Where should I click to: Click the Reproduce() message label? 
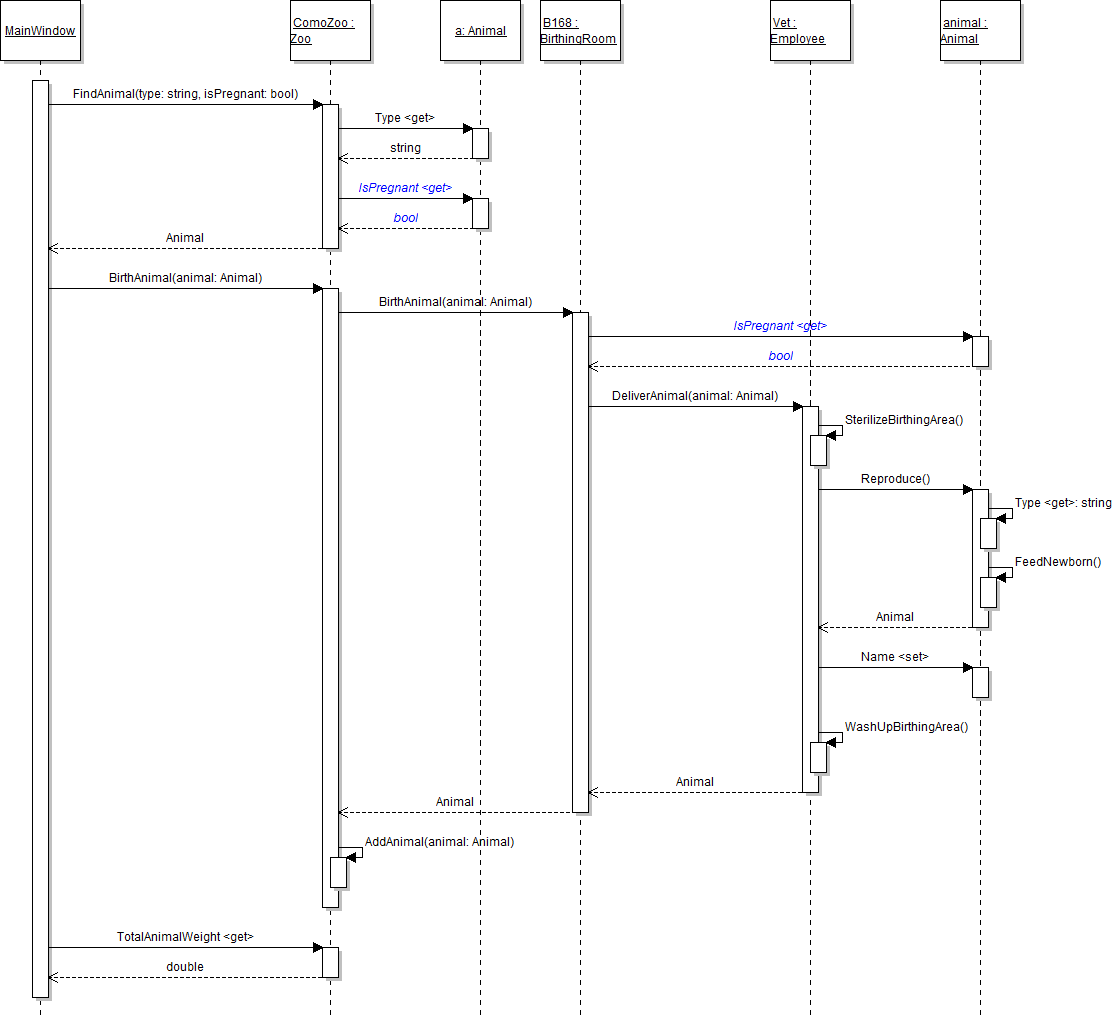[895, 480]
